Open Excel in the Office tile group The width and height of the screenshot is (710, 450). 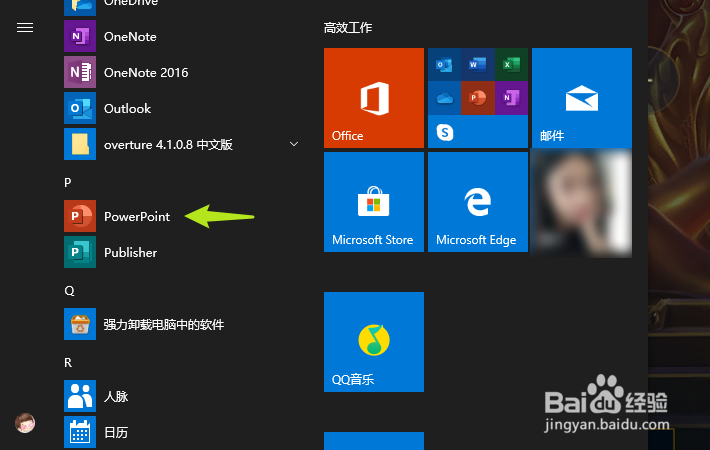tap(511, 64)
